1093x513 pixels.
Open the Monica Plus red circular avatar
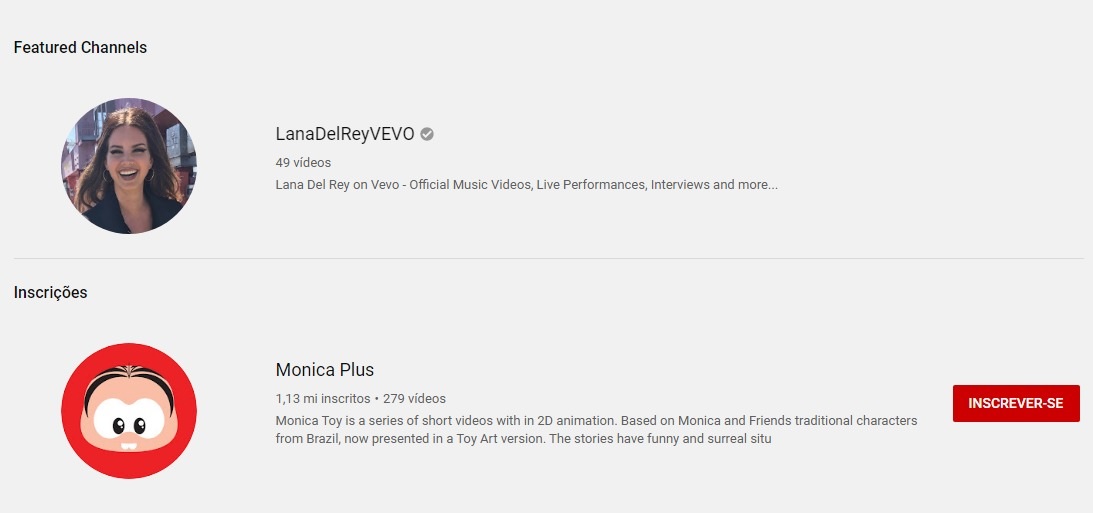point(129,411)
